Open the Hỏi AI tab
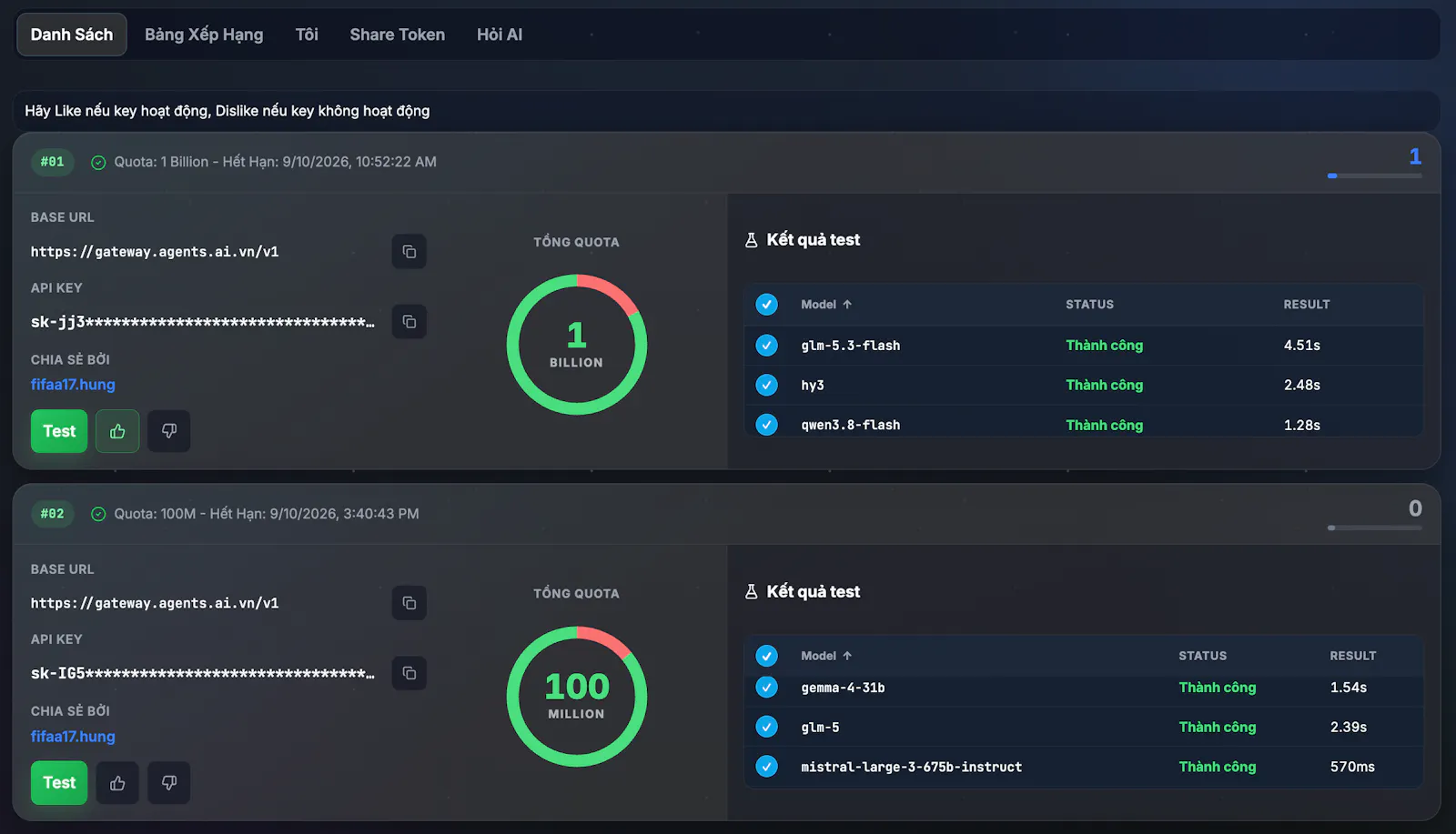Screen dimensions: 1456x834 click(x=500, y=35)
